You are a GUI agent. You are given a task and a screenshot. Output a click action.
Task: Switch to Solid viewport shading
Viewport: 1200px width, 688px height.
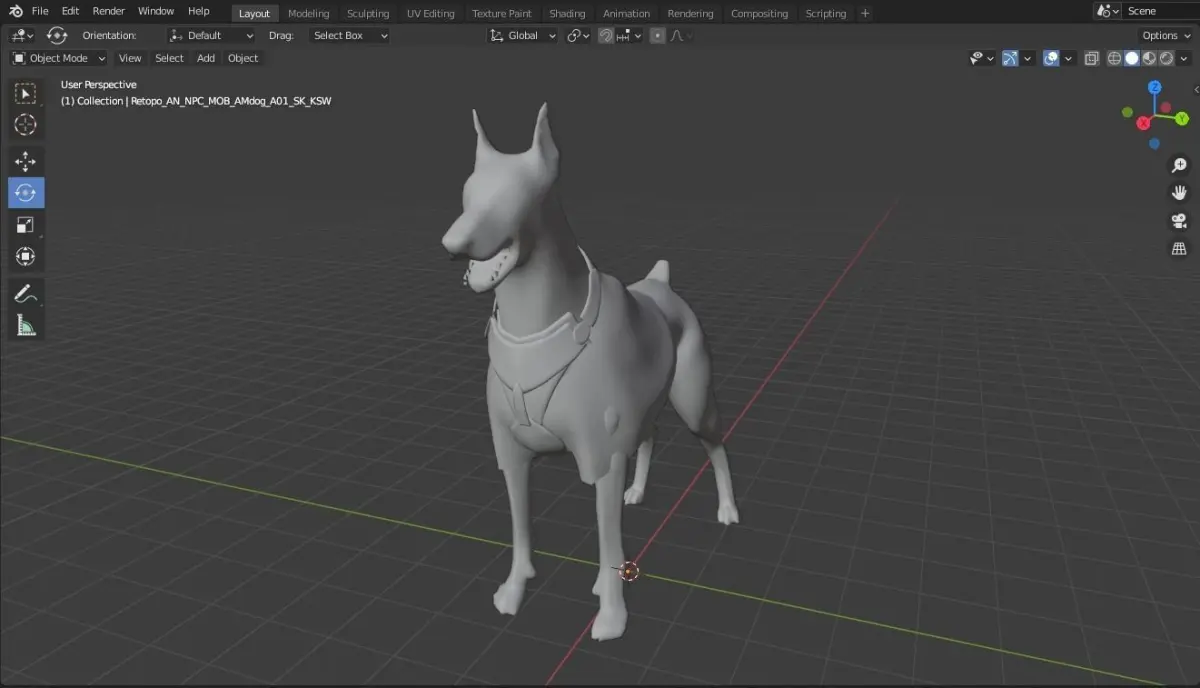point(1132,58)
